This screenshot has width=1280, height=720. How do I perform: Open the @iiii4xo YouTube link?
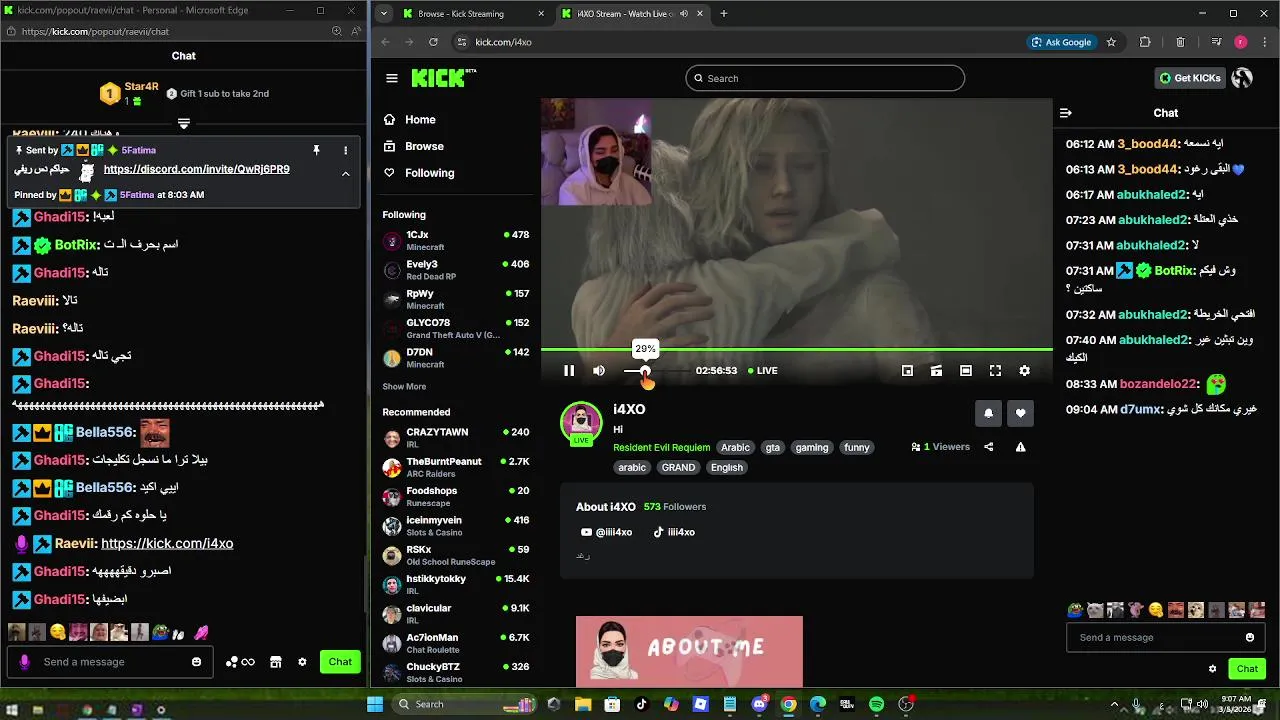tap(607, 533)
